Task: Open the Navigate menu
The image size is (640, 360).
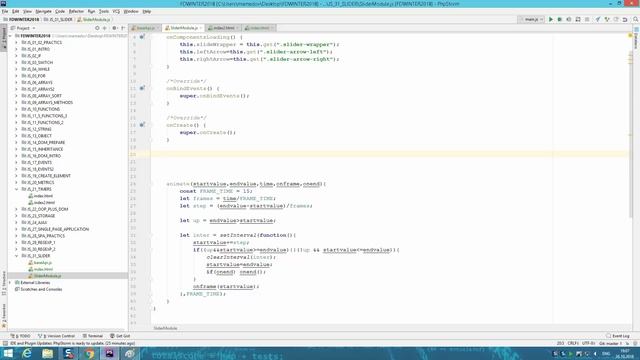Action: 43,11
